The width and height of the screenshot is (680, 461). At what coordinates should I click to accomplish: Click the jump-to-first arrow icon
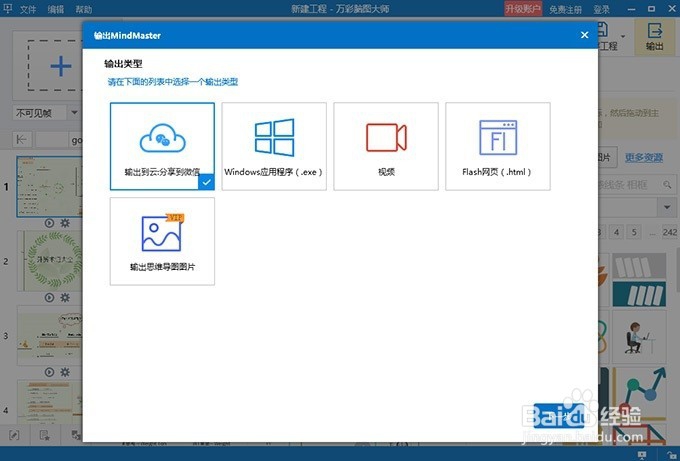(22, 140)
